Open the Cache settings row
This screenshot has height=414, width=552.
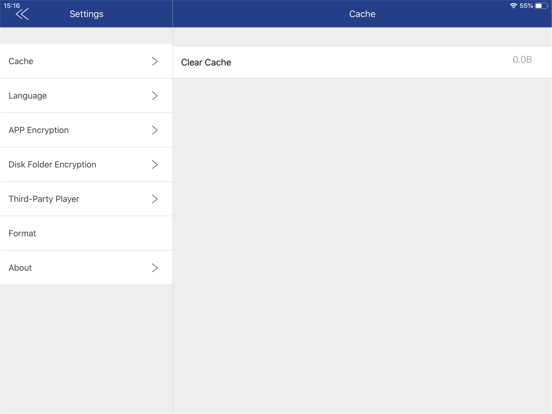86,61
